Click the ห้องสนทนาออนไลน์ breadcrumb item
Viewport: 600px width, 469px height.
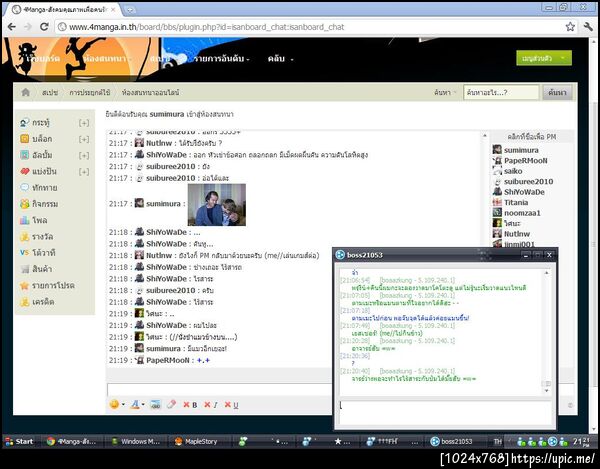coord(150,92)
